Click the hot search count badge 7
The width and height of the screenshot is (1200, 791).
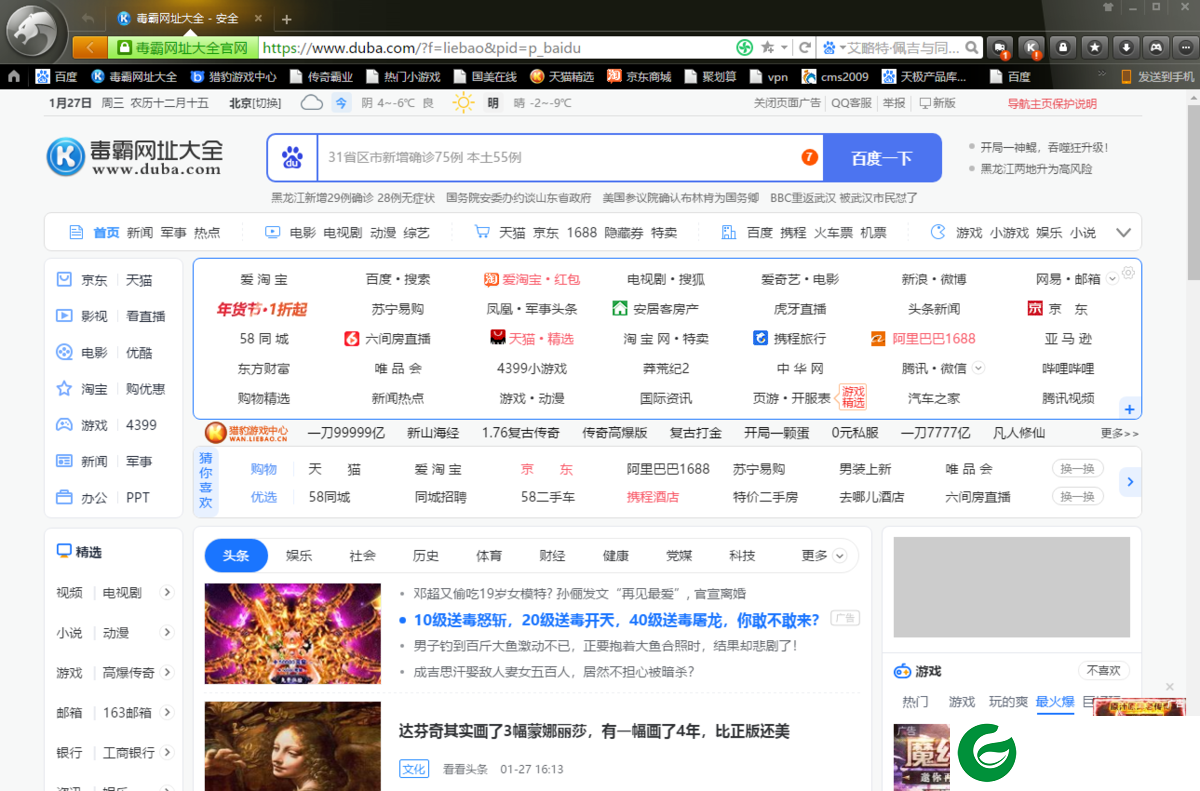point(809,157)
